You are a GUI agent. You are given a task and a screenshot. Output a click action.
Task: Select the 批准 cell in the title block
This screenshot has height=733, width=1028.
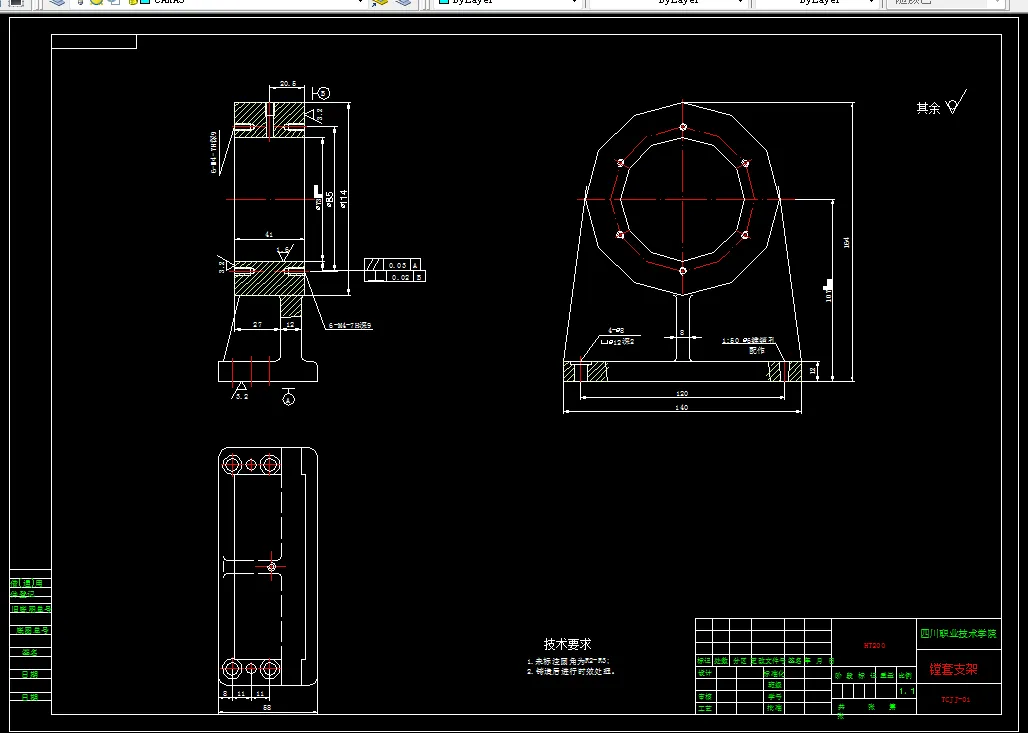pyautogui.click(x=774, y=709)
